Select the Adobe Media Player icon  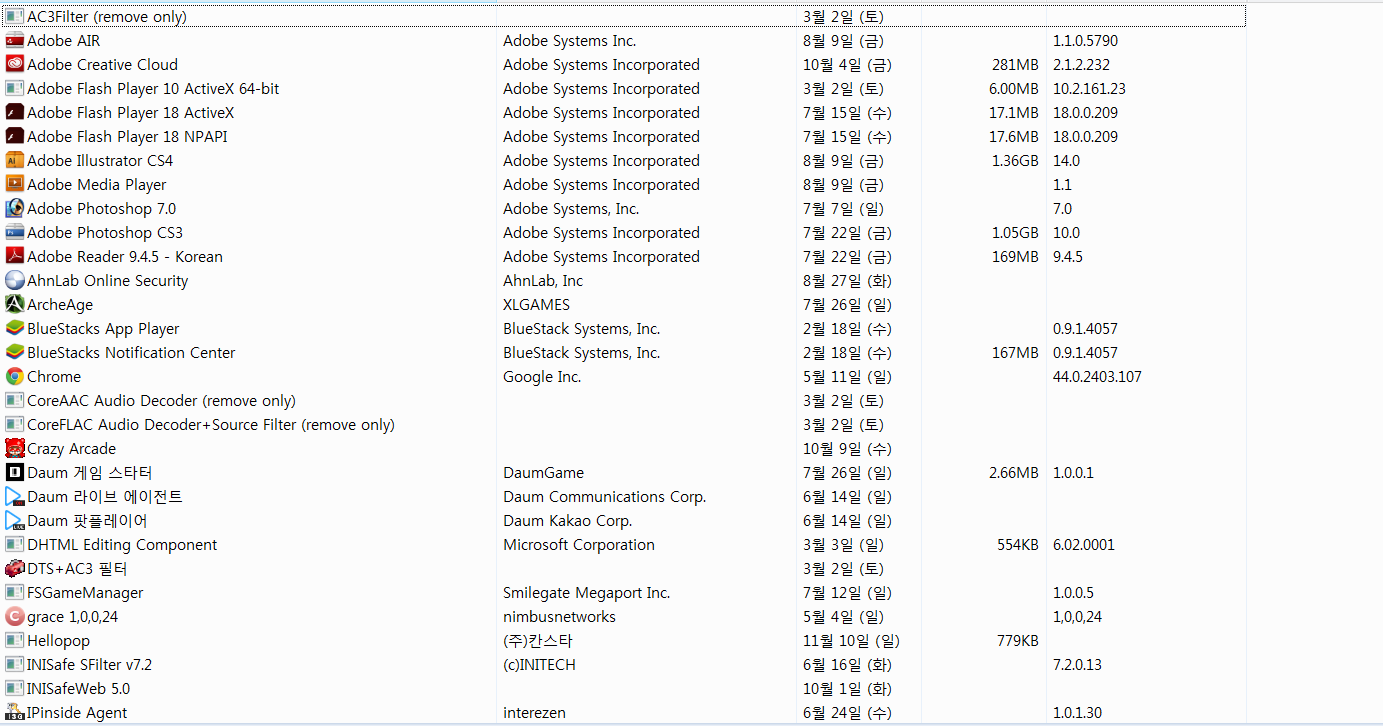[14, 185]
